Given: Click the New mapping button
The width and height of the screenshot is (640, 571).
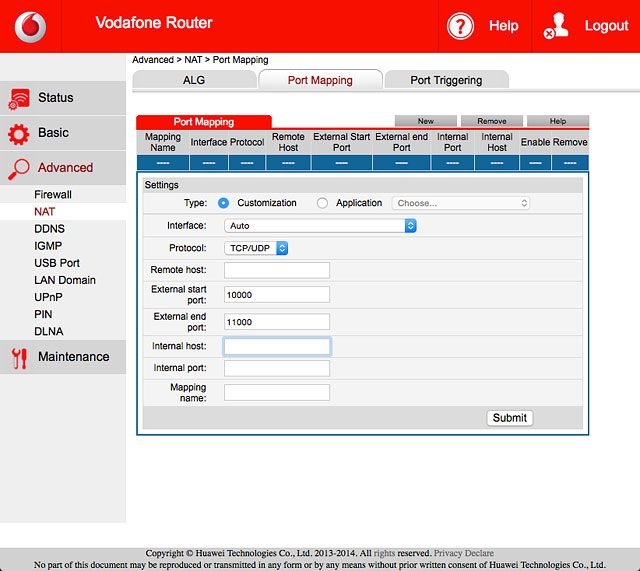Looking at the screenshot, I should tap(426, 121).
